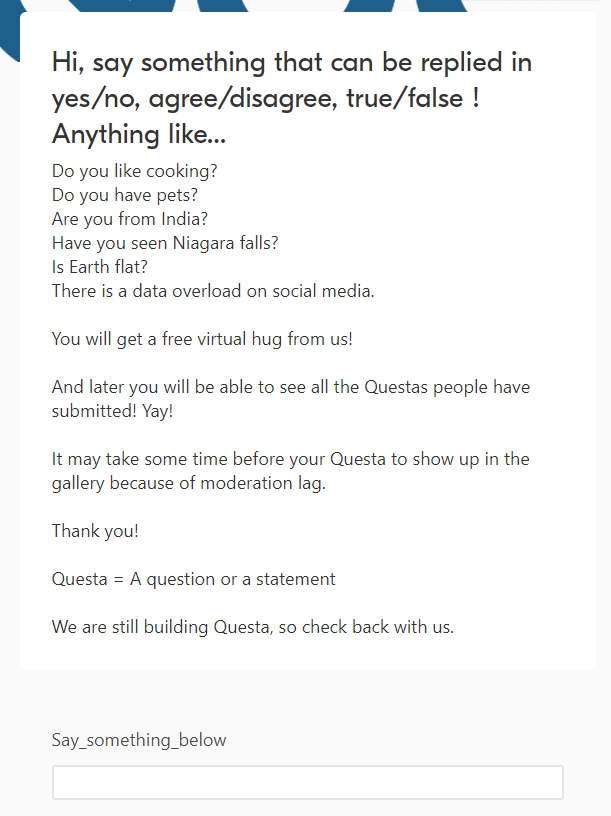Click the Say_something_below text input field
The width and height of the screenshot is (611, 816).
tap(308, 782)
